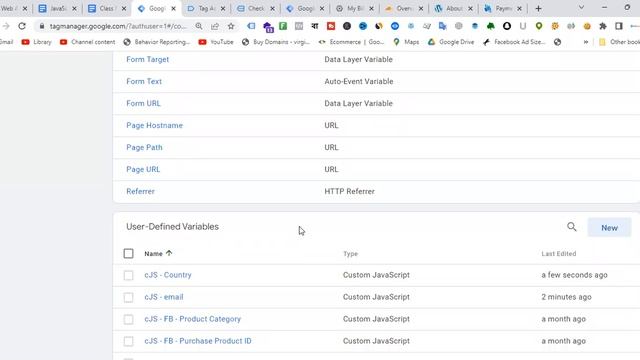Open the tab search dropdown chevron
Screen dimensions: 640x360
581,7
